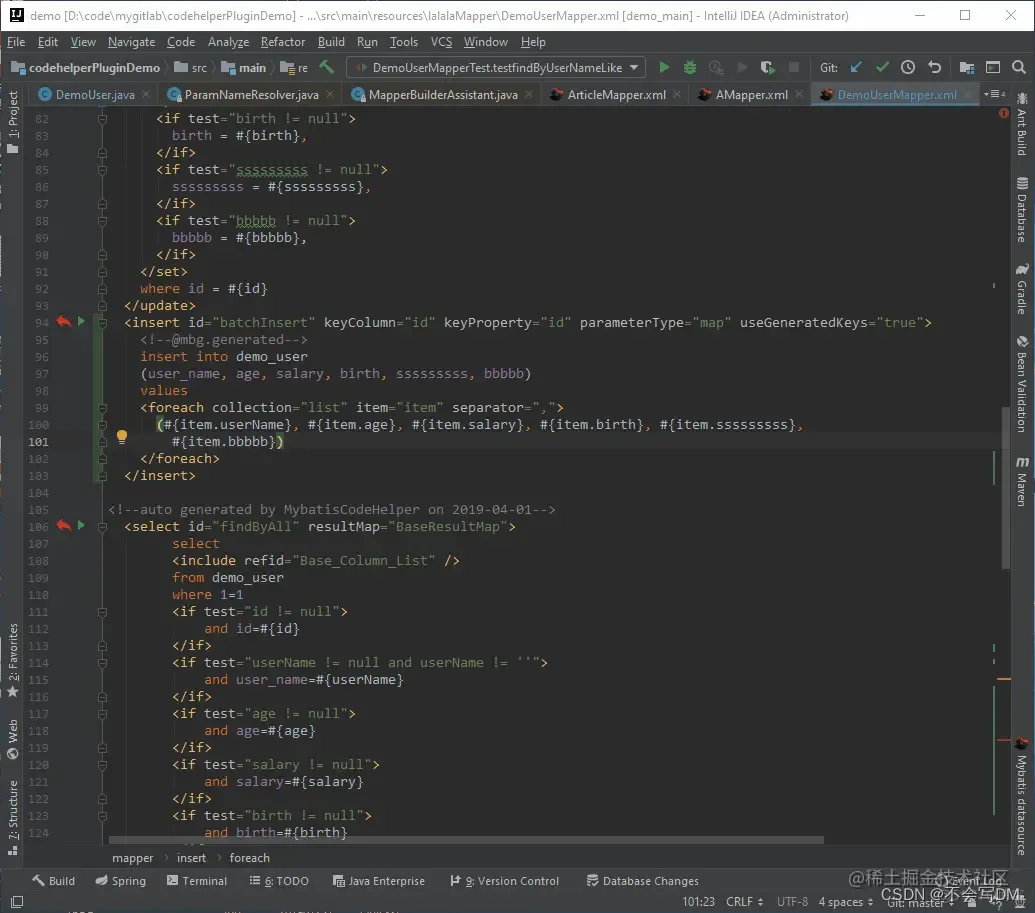
Task: Toggle the Database side panel
Action: click(x=1022, y=210)
